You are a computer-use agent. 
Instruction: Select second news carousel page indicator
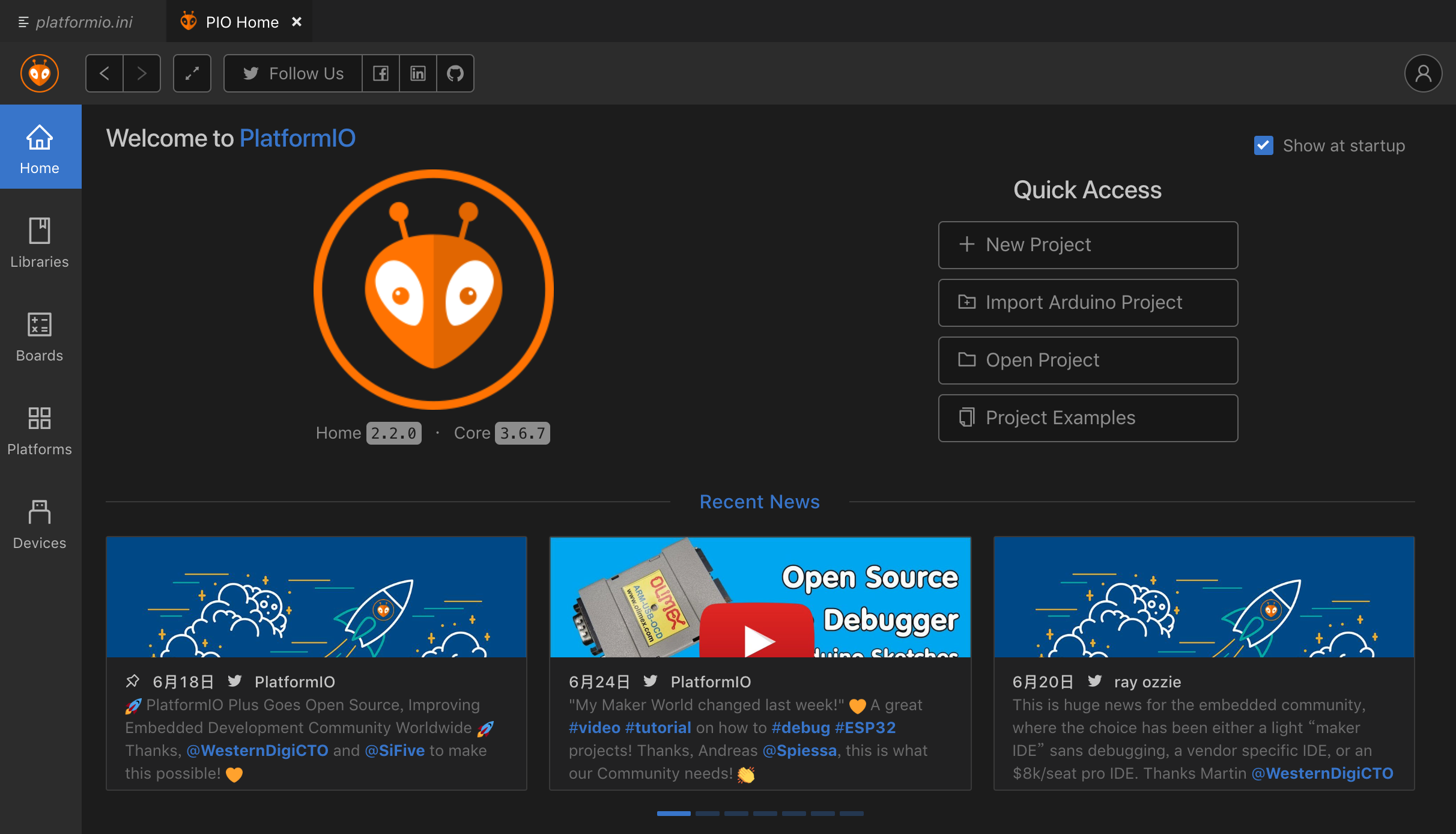coord(707,813)
